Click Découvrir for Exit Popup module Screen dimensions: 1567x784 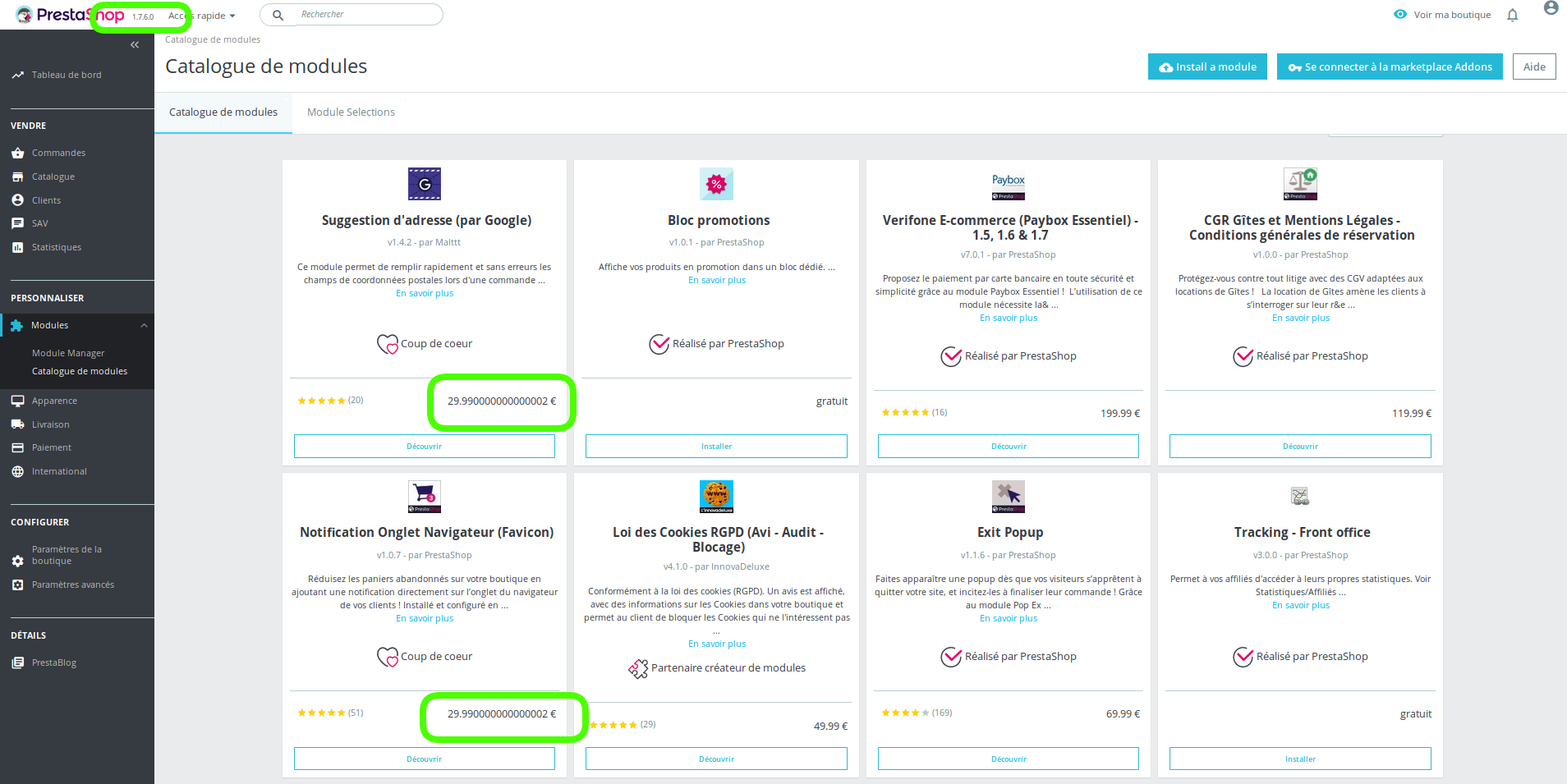[1009, 759]
